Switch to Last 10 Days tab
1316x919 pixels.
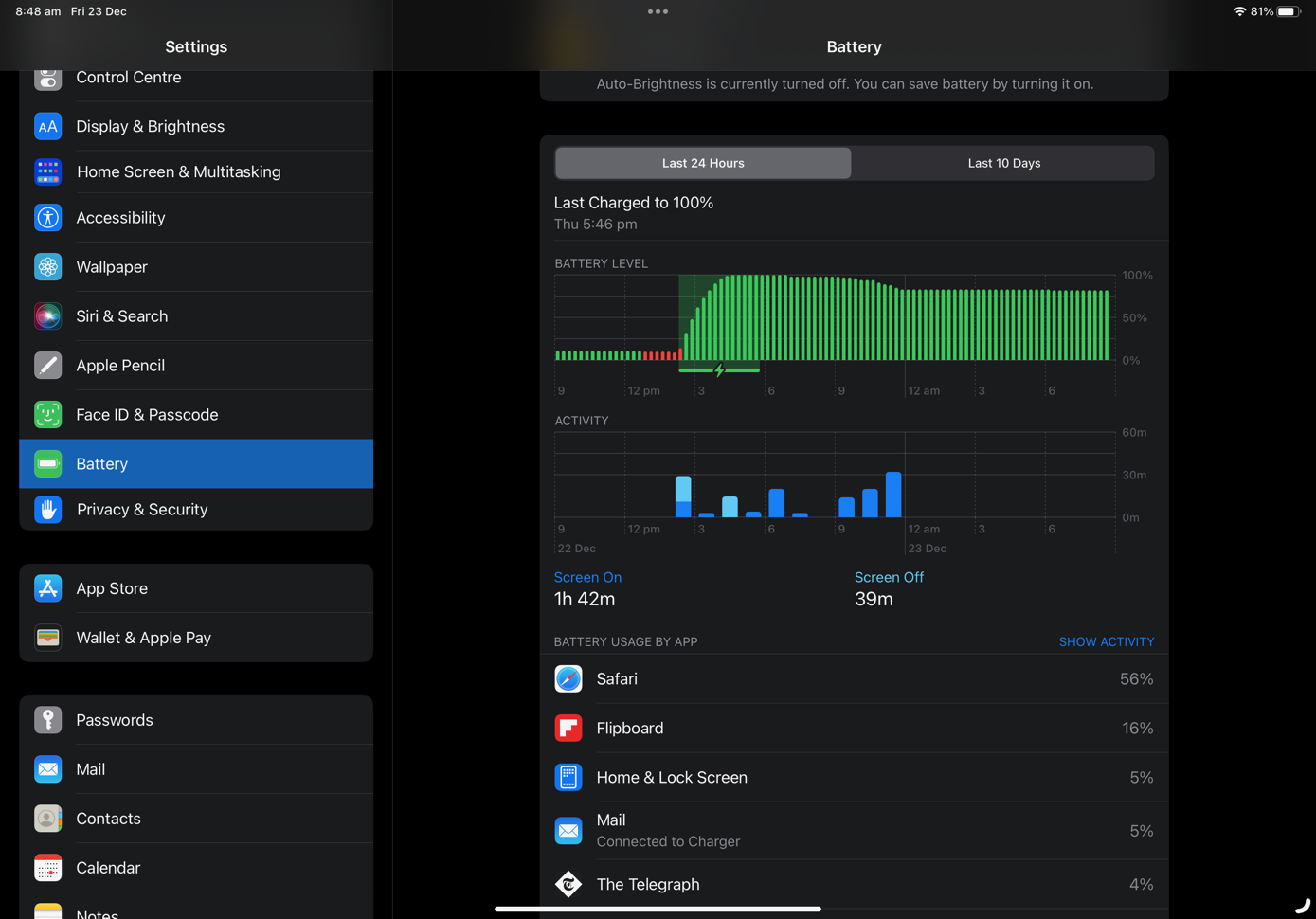click(1004, 163)
